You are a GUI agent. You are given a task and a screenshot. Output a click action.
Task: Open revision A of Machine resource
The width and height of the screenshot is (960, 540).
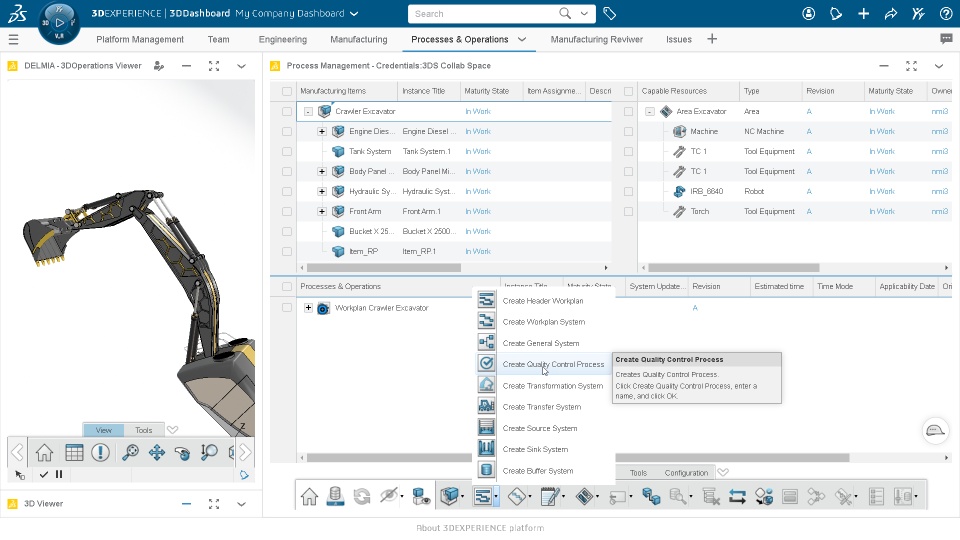pyautogui.click(x=809, y=132)
